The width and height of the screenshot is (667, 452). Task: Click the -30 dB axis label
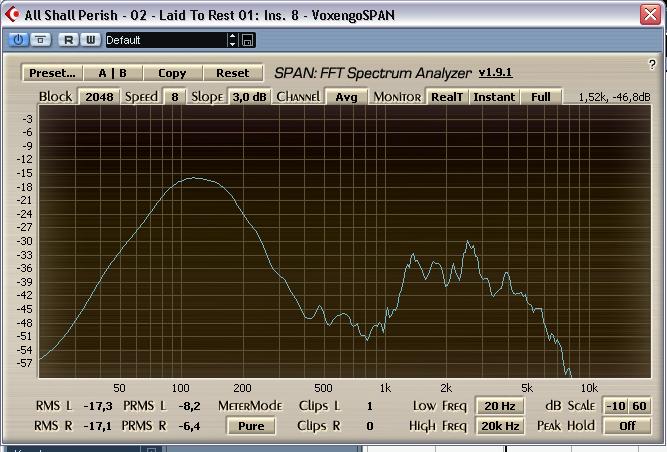pyautogui.click(x=25, y=241)
